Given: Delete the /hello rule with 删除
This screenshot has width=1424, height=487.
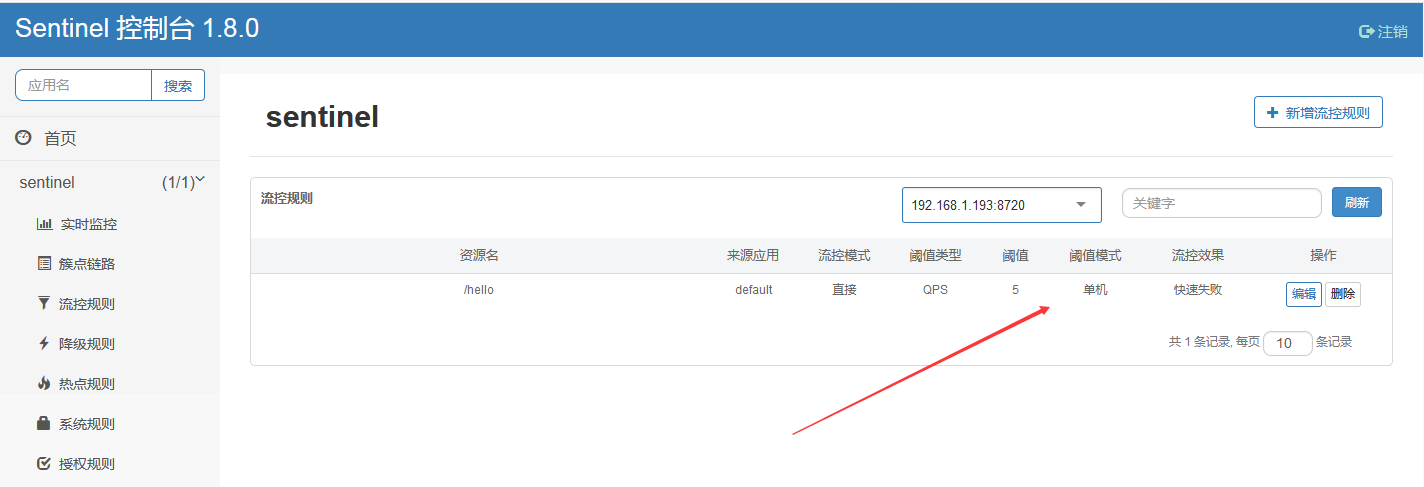Looking at the screenshot, I should coord(1343,294).
